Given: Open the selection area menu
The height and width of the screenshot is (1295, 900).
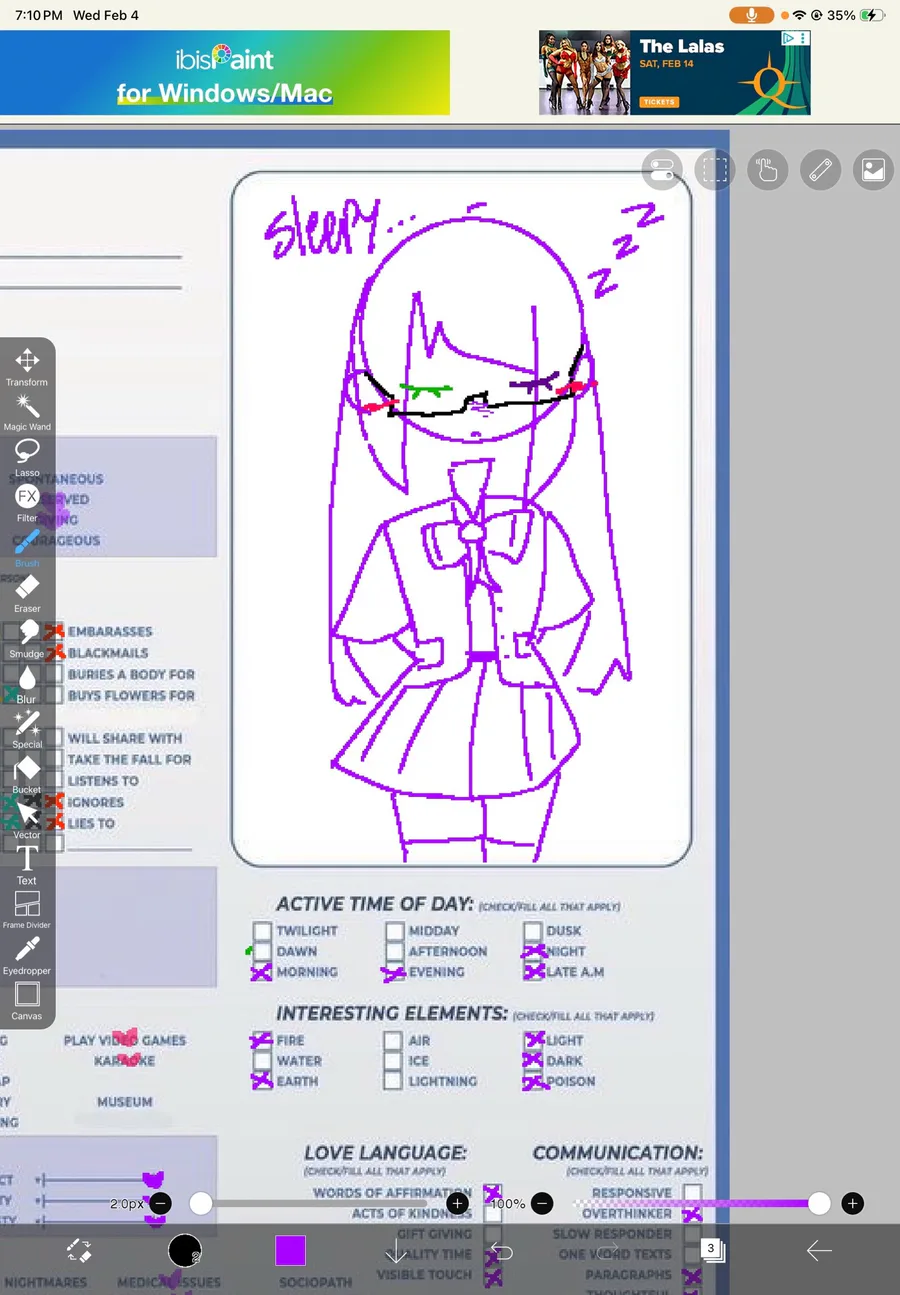Looking at the screenshot, I should 714,170.
